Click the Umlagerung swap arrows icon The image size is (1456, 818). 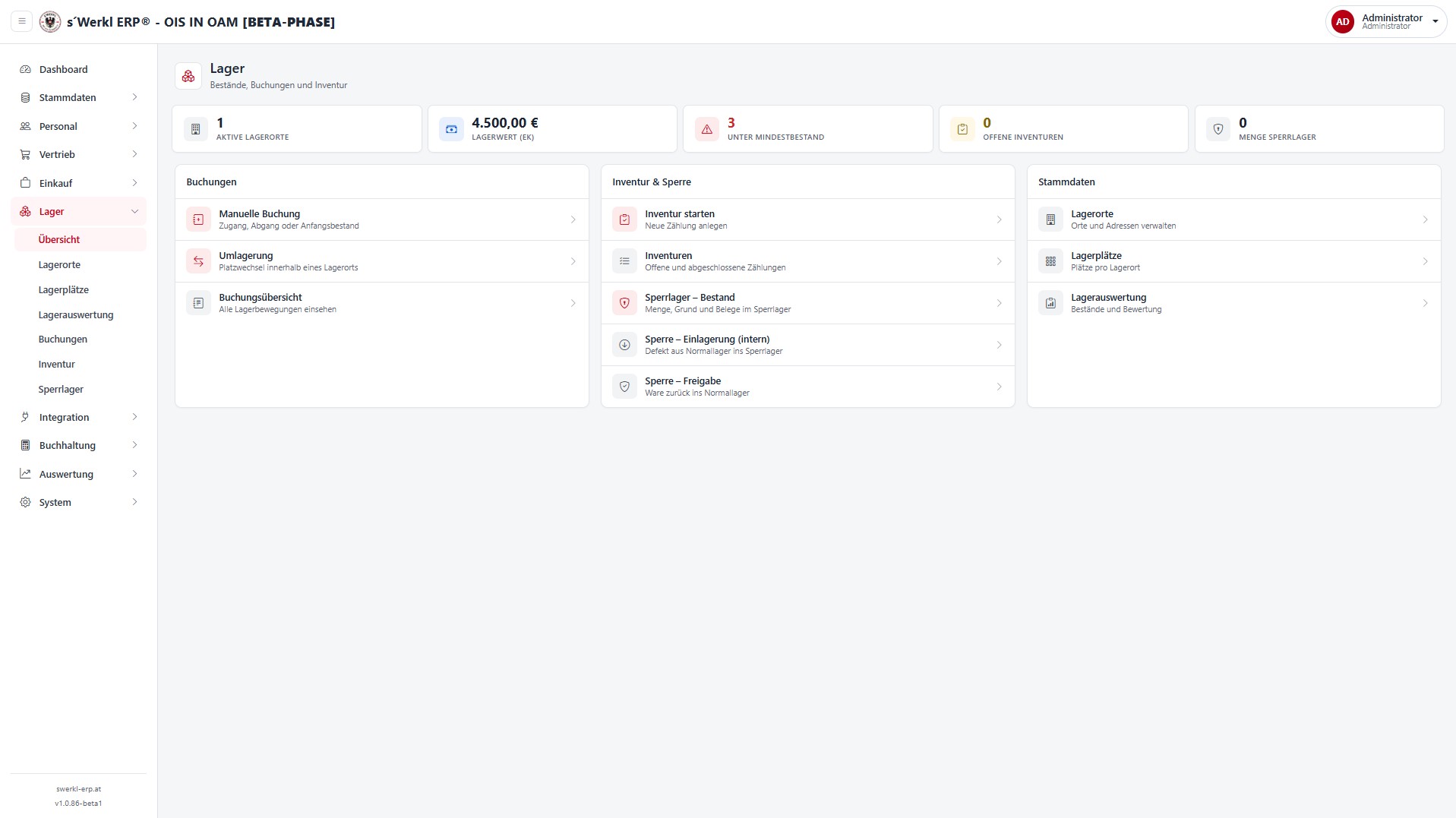tap(198, 261)
